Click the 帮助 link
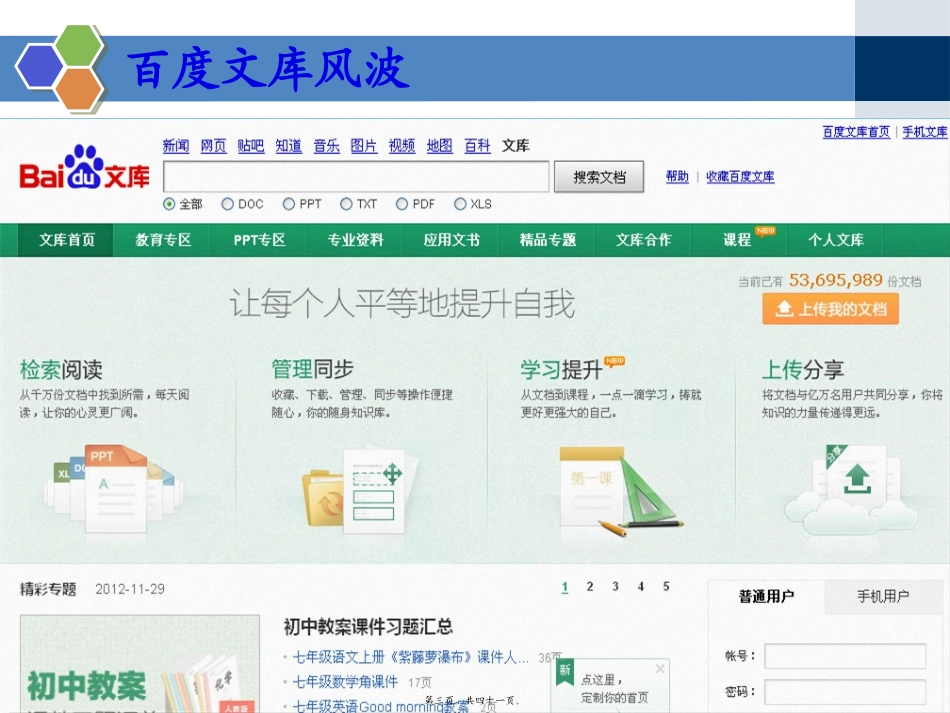This screenshot has width=950, height=713. pos(677,176)
